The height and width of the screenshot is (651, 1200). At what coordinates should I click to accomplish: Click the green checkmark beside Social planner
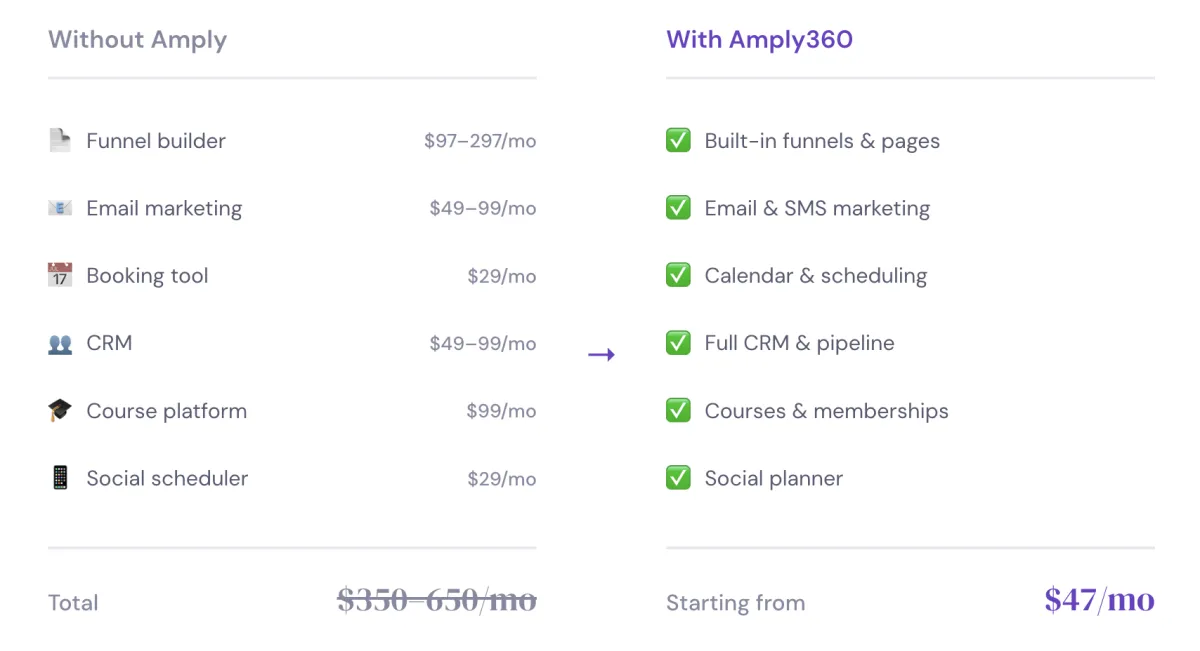(x=678, y=478)
